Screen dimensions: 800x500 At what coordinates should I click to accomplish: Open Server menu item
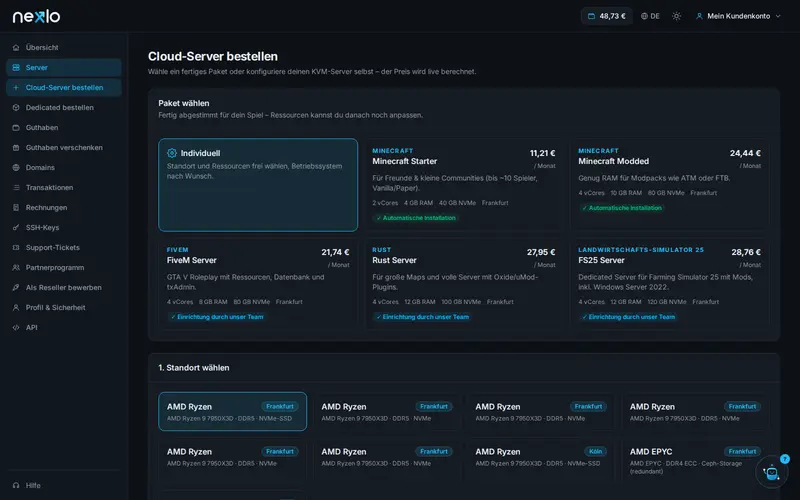click(64, 67)
